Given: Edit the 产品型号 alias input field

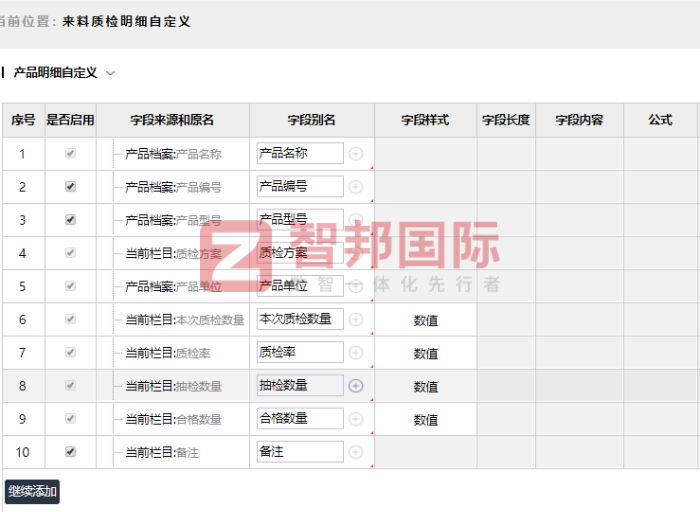Looking at the screenshot, I should click(300, 220).
